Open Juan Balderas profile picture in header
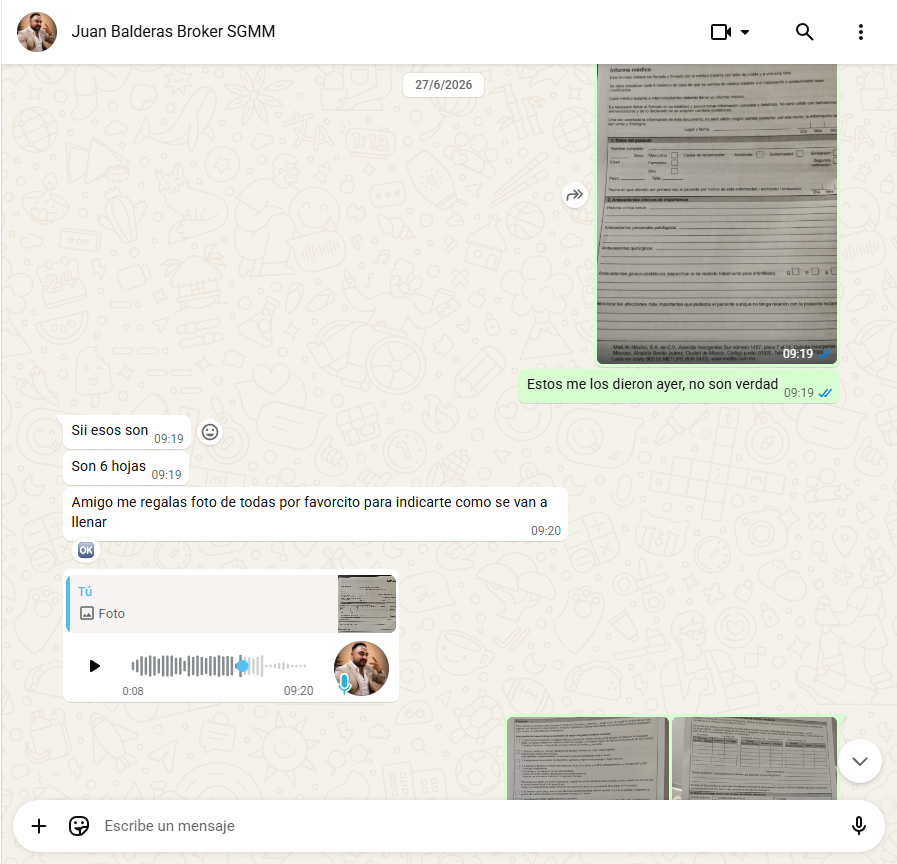The width and height of the screenshot is (897, 864). [x=37, y=32]
